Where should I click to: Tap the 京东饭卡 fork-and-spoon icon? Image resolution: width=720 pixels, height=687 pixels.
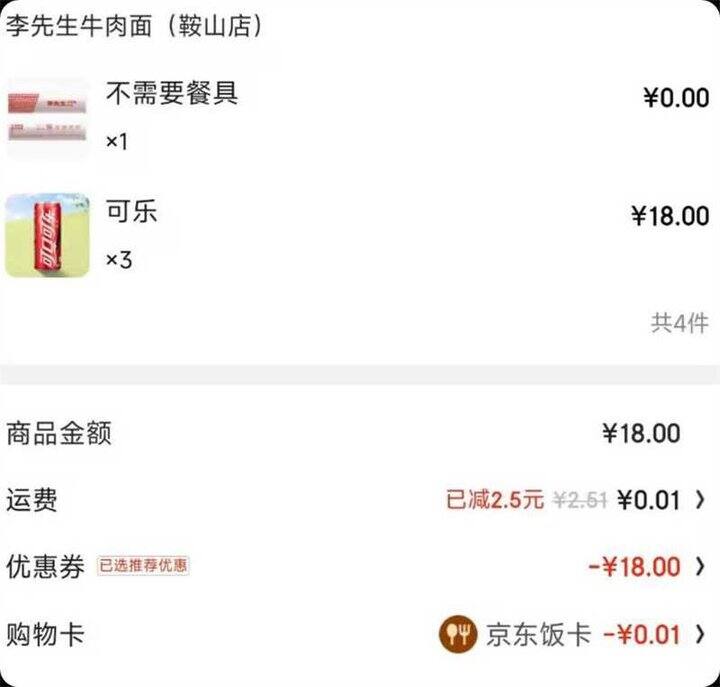coord(458,634)
